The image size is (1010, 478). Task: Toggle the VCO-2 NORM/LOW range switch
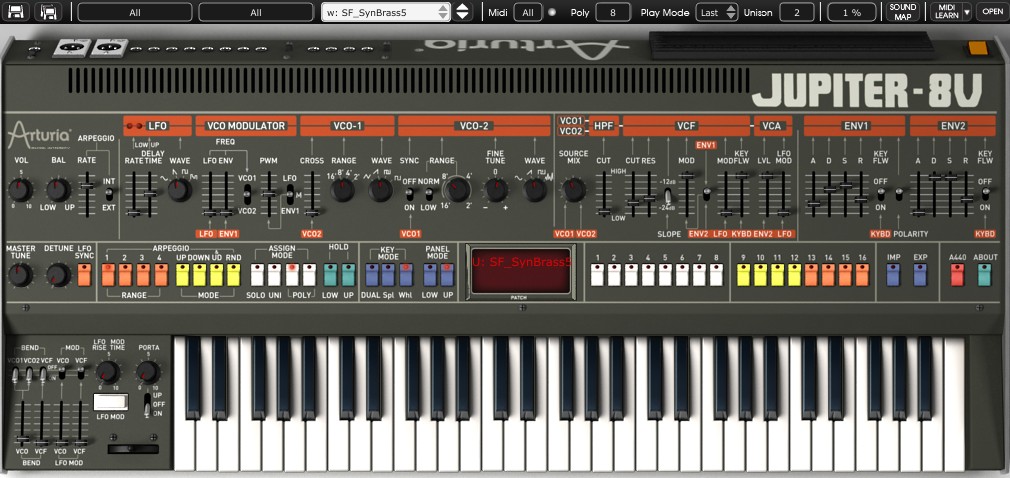[428, 193]
